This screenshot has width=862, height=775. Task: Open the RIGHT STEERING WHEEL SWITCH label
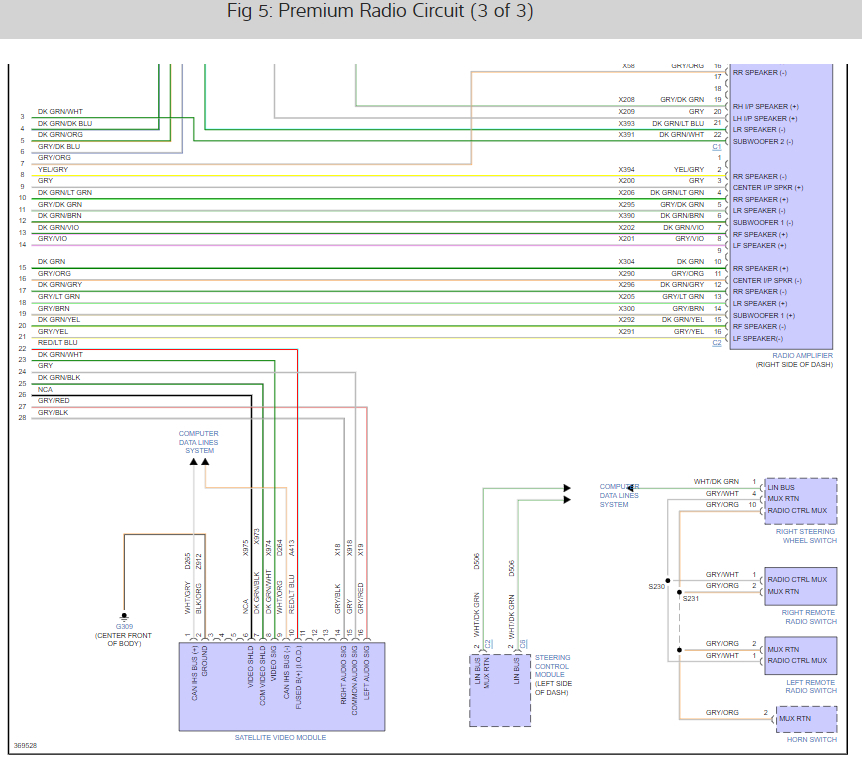(x=806, y=536)
